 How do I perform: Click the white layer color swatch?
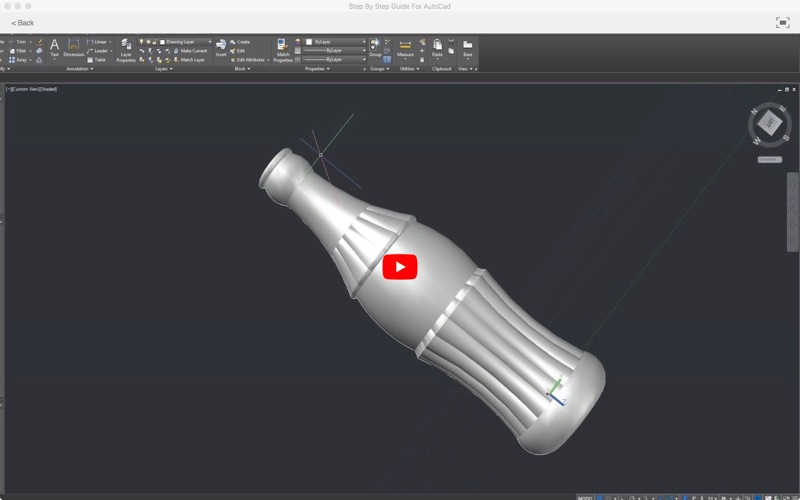(162, 42)
